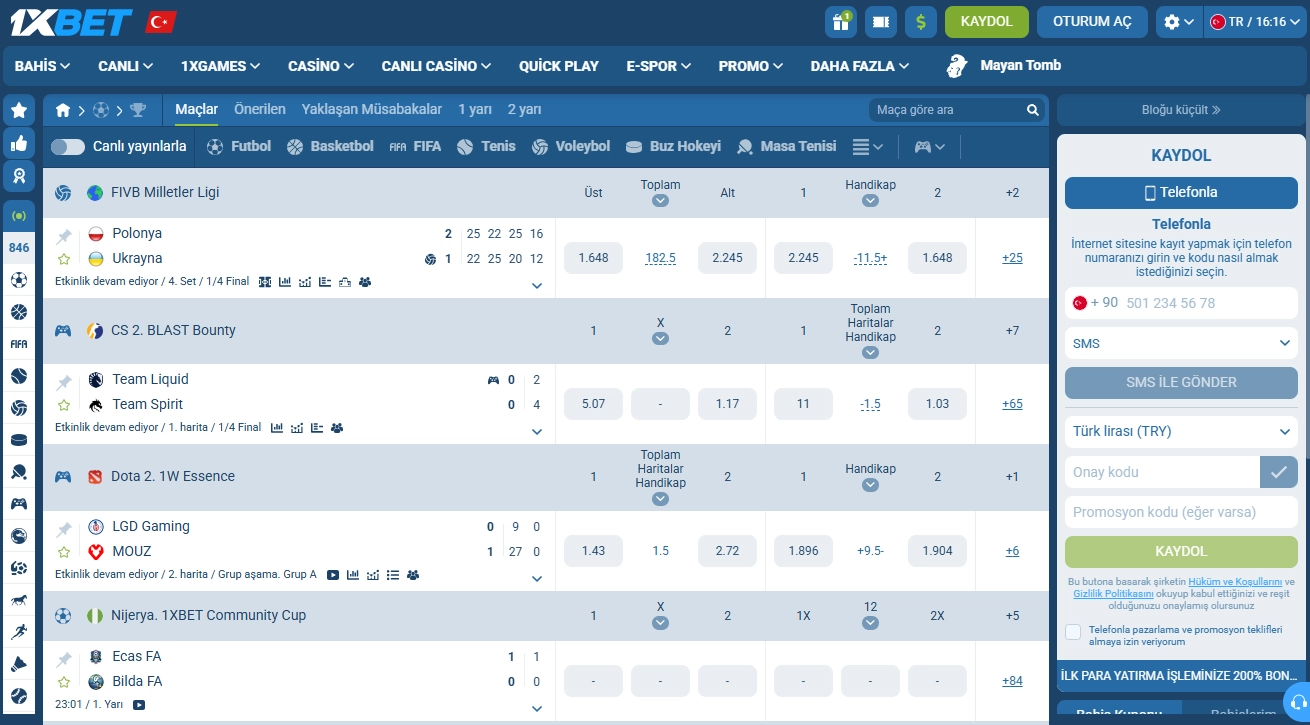
Task: Open the settings gear dropdown
Action: click(1178, 22)
